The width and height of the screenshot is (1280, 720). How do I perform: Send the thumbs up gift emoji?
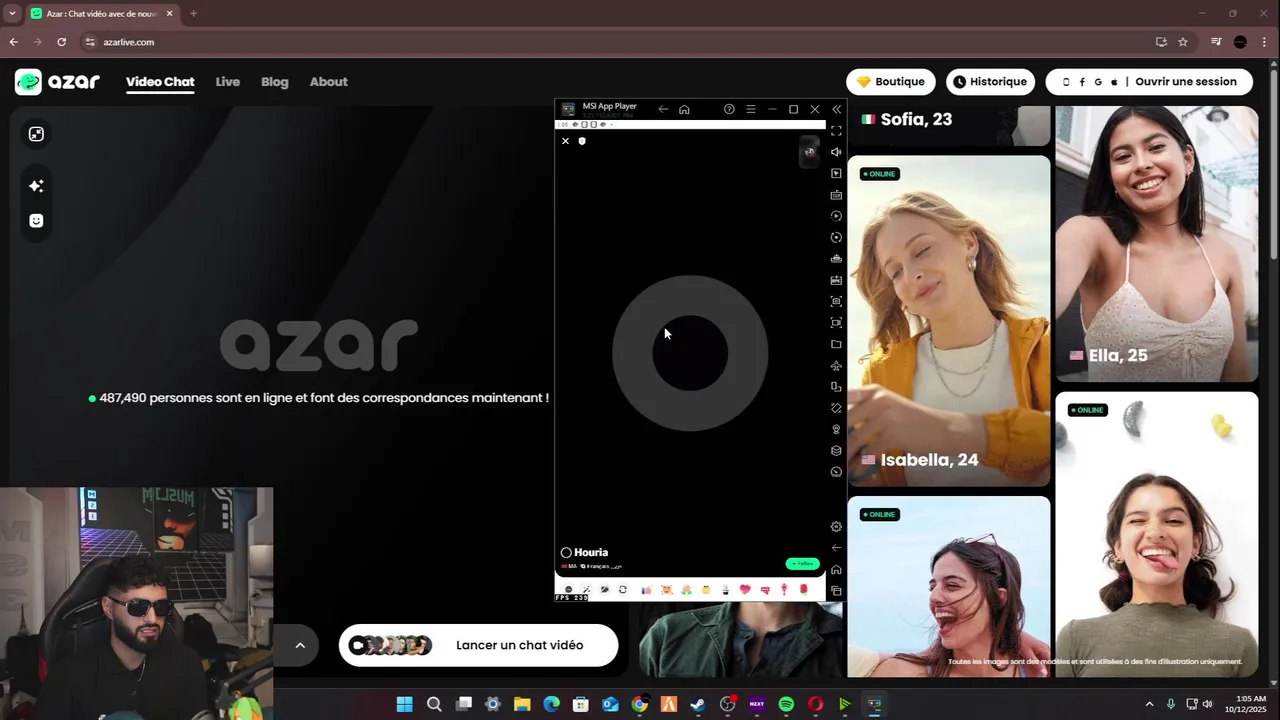646,590
